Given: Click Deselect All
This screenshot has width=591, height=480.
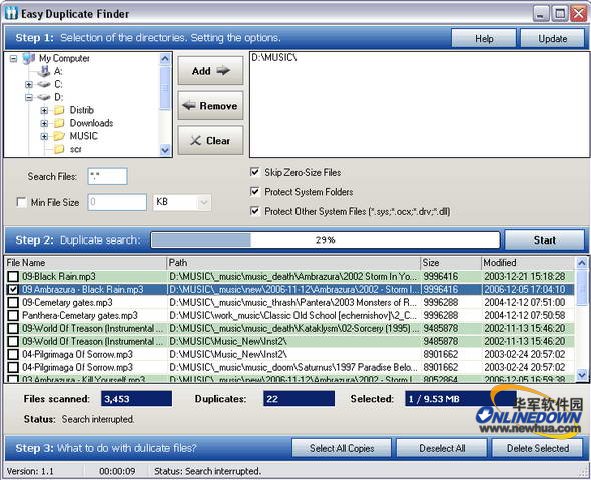Looking at the screenshot, I should pos(442,448).
